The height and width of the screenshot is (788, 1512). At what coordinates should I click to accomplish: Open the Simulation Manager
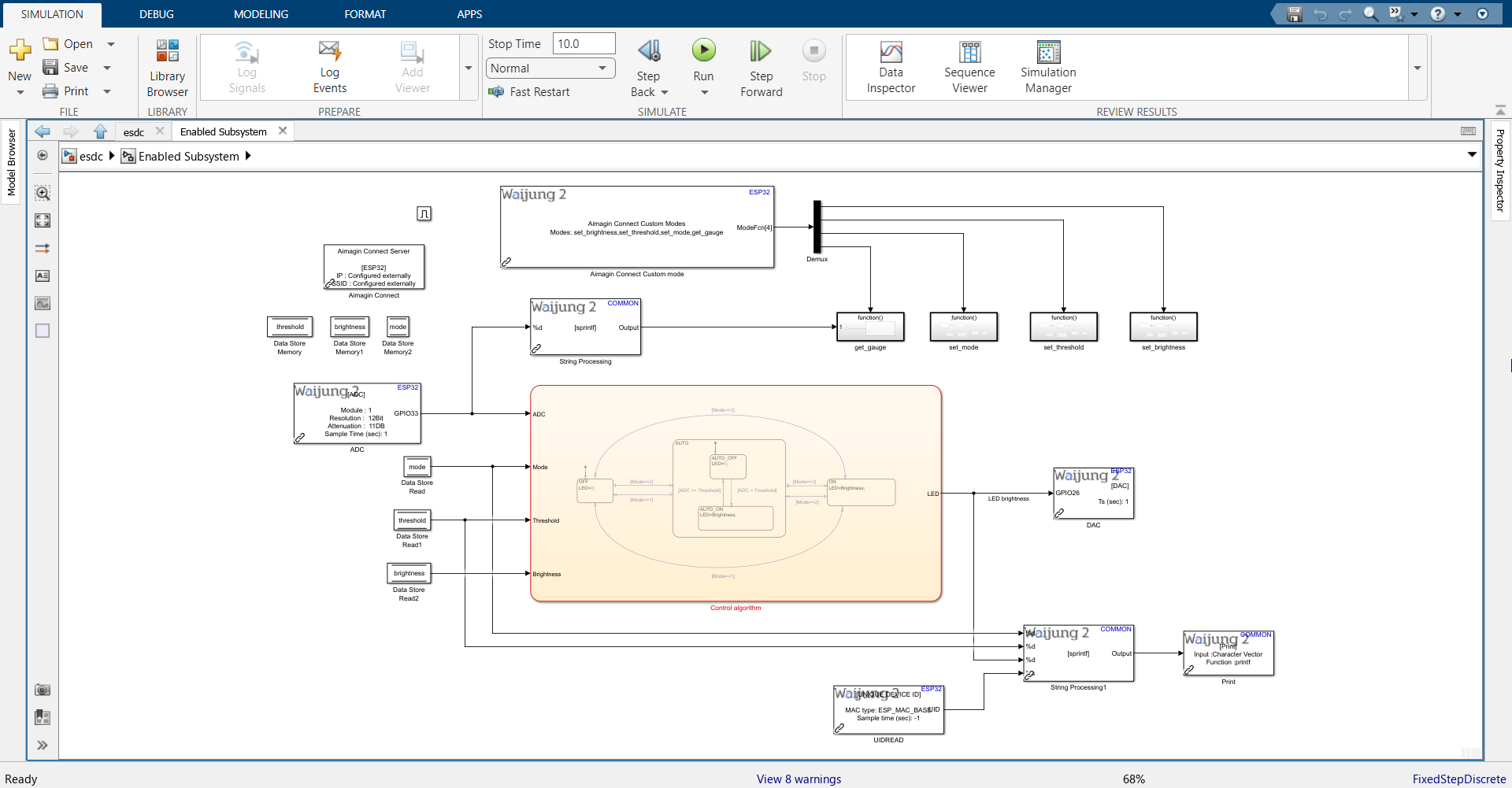click(x=1048, y=68)
